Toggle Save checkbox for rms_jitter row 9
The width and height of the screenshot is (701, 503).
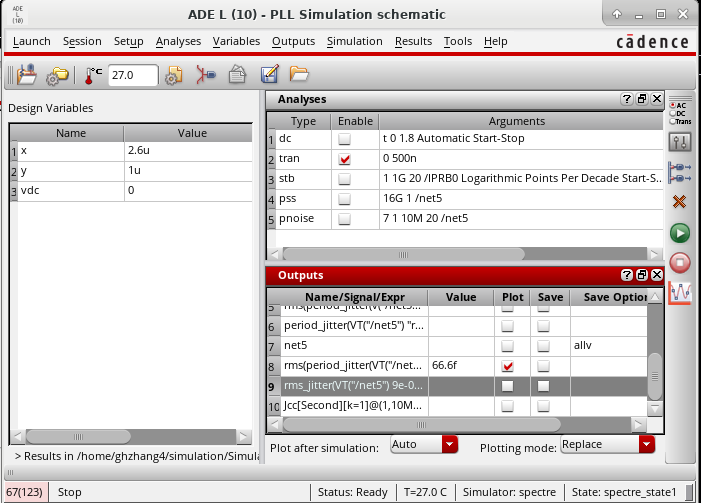[x=543, y=386]
